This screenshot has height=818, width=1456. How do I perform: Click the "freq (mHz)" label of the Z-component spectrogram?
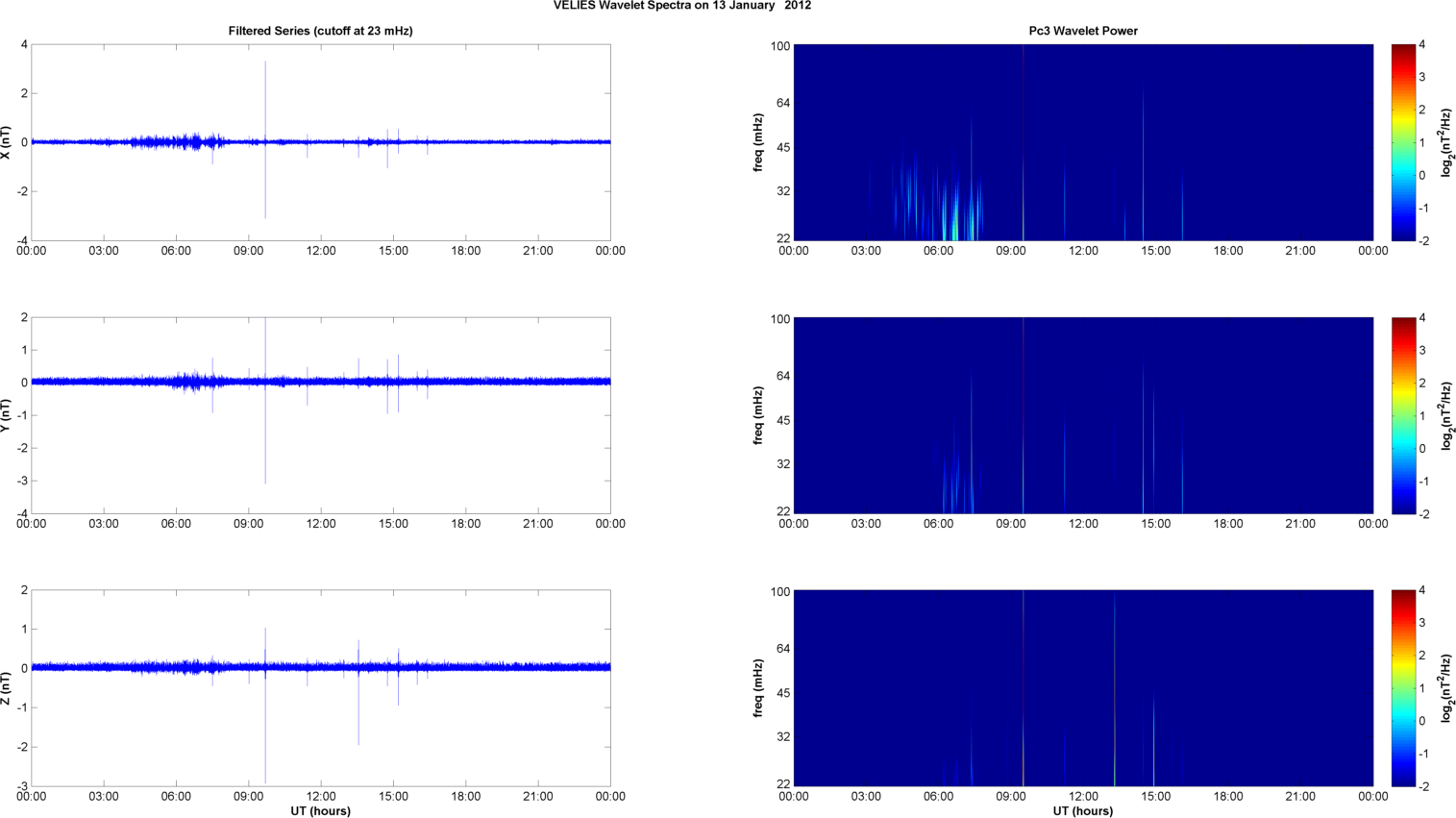click(x=758, y=688)
